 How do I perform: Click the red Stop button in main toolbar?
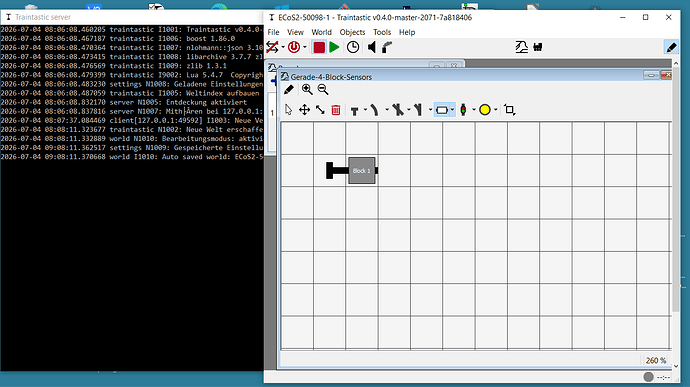(x=319, y=47)
